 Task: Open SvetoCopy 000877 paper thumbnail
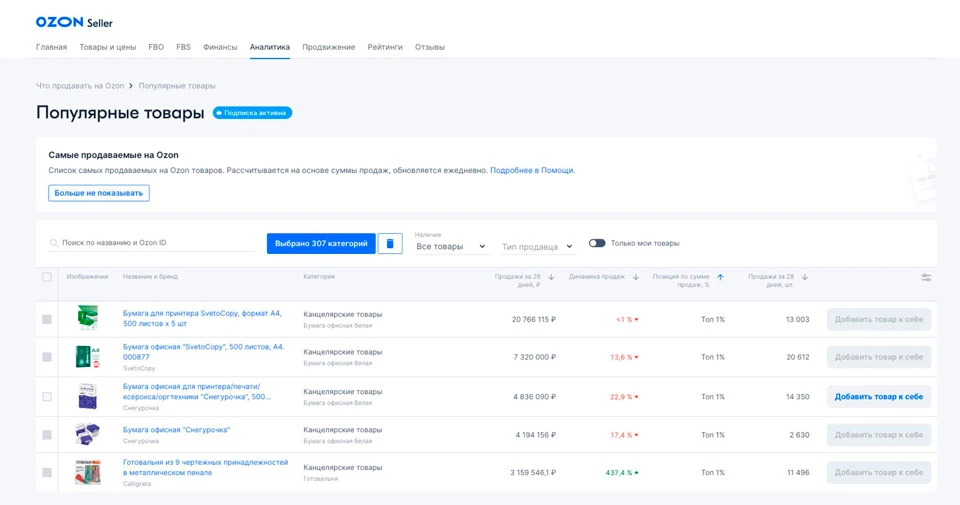[x=88, y=356]
